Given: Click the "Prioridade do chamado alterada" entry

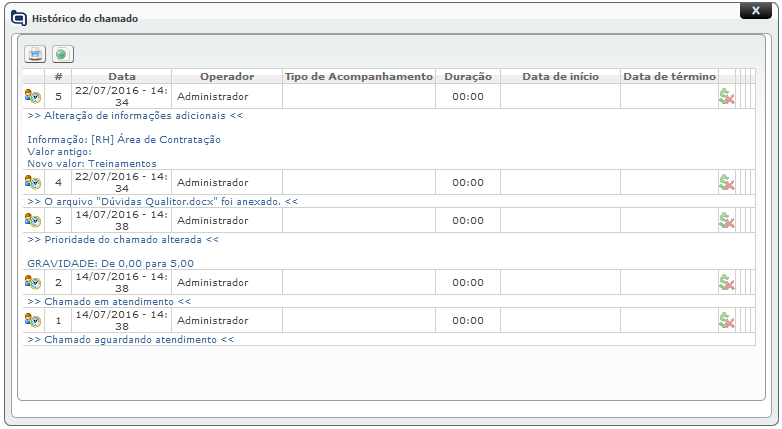Looking at the screenshot, I should (x=123, y=240).
